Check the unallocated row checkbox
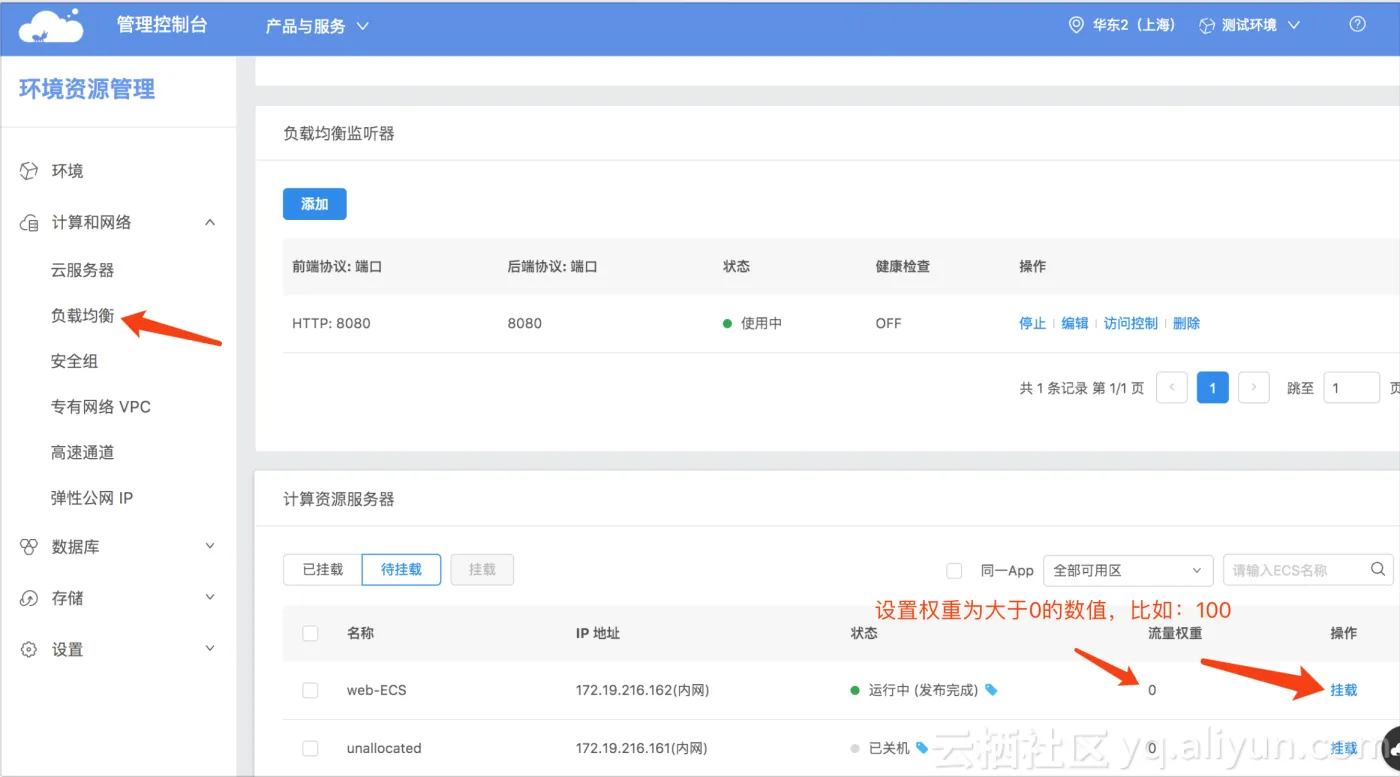Image resolution: width=1400 pixels, height=777 pixels. pos(310,748)
